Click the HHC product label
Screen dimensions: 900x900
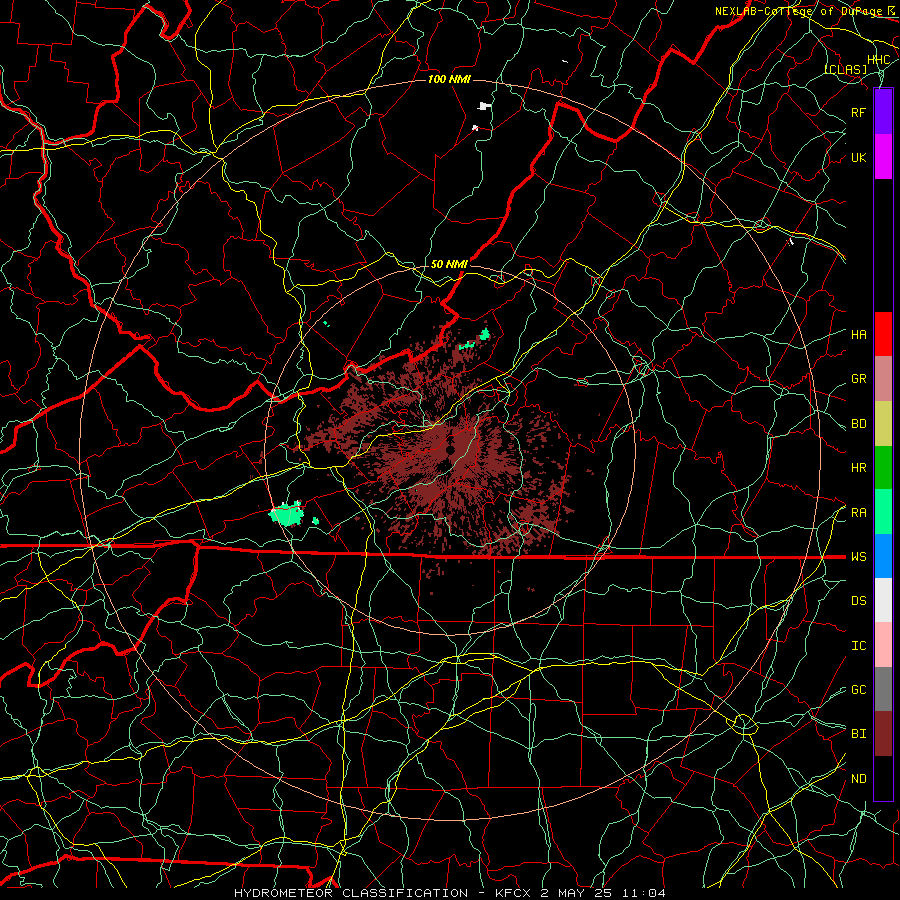(878, 60)
